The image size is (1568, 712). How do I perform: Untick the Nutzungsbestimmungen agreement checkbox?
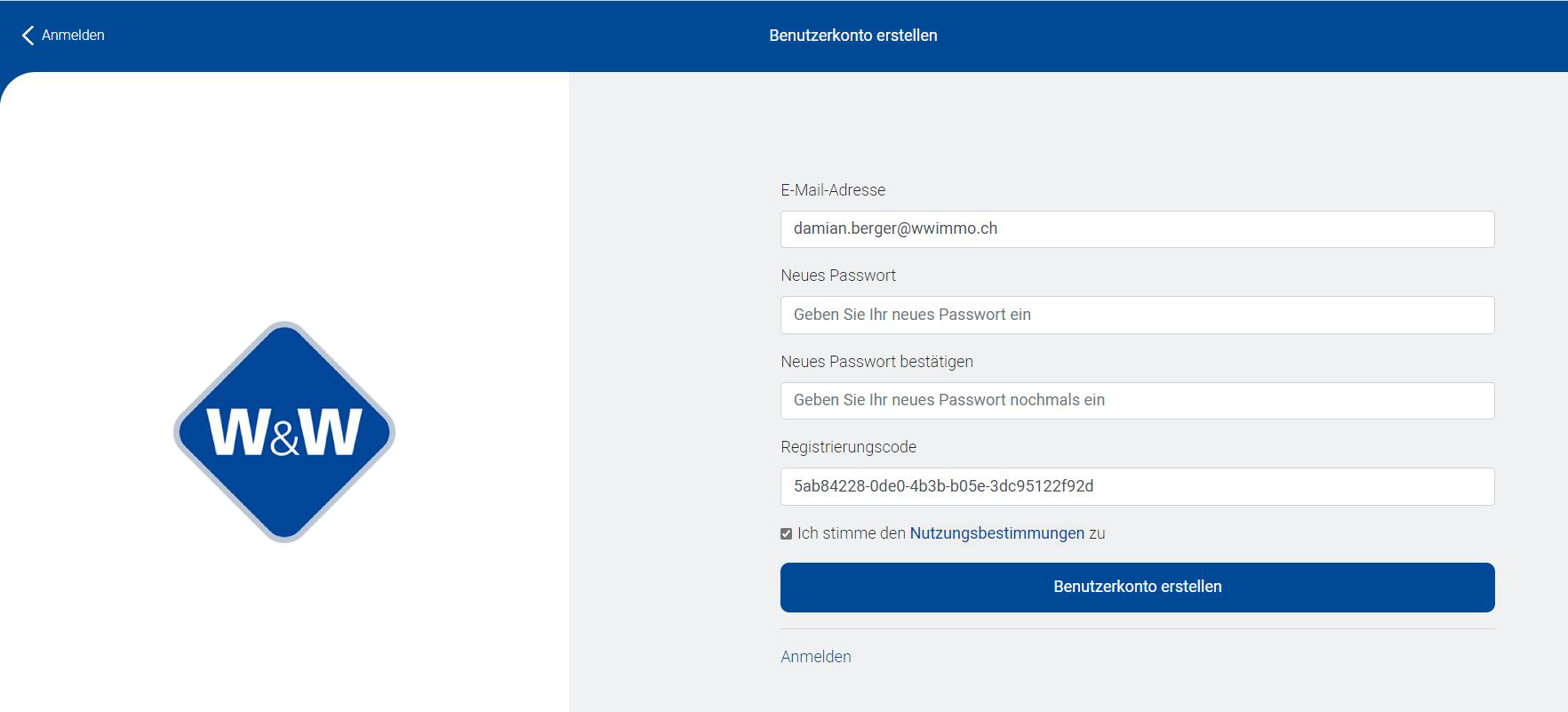tap(786, 534)
